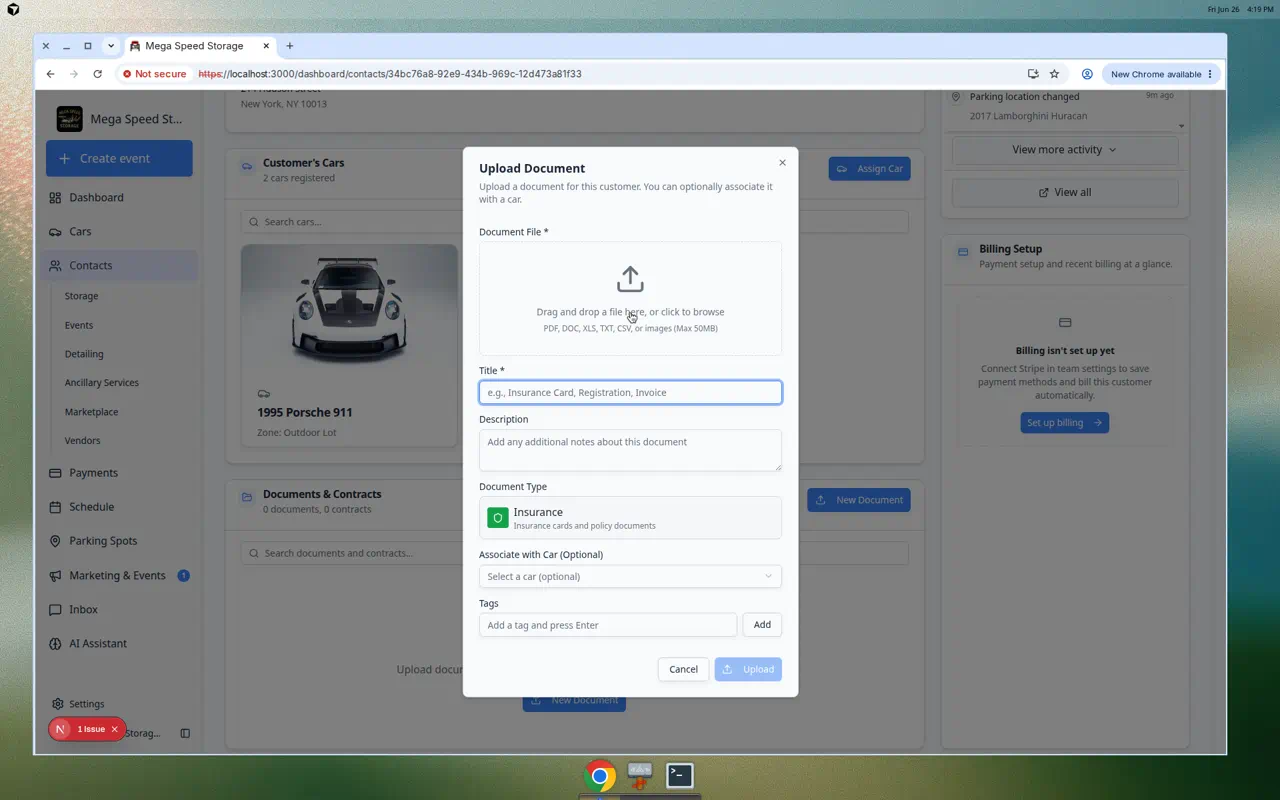1280x800 pixels.
Task: Expand the Select a car dropdown
Action: (630, 576)
